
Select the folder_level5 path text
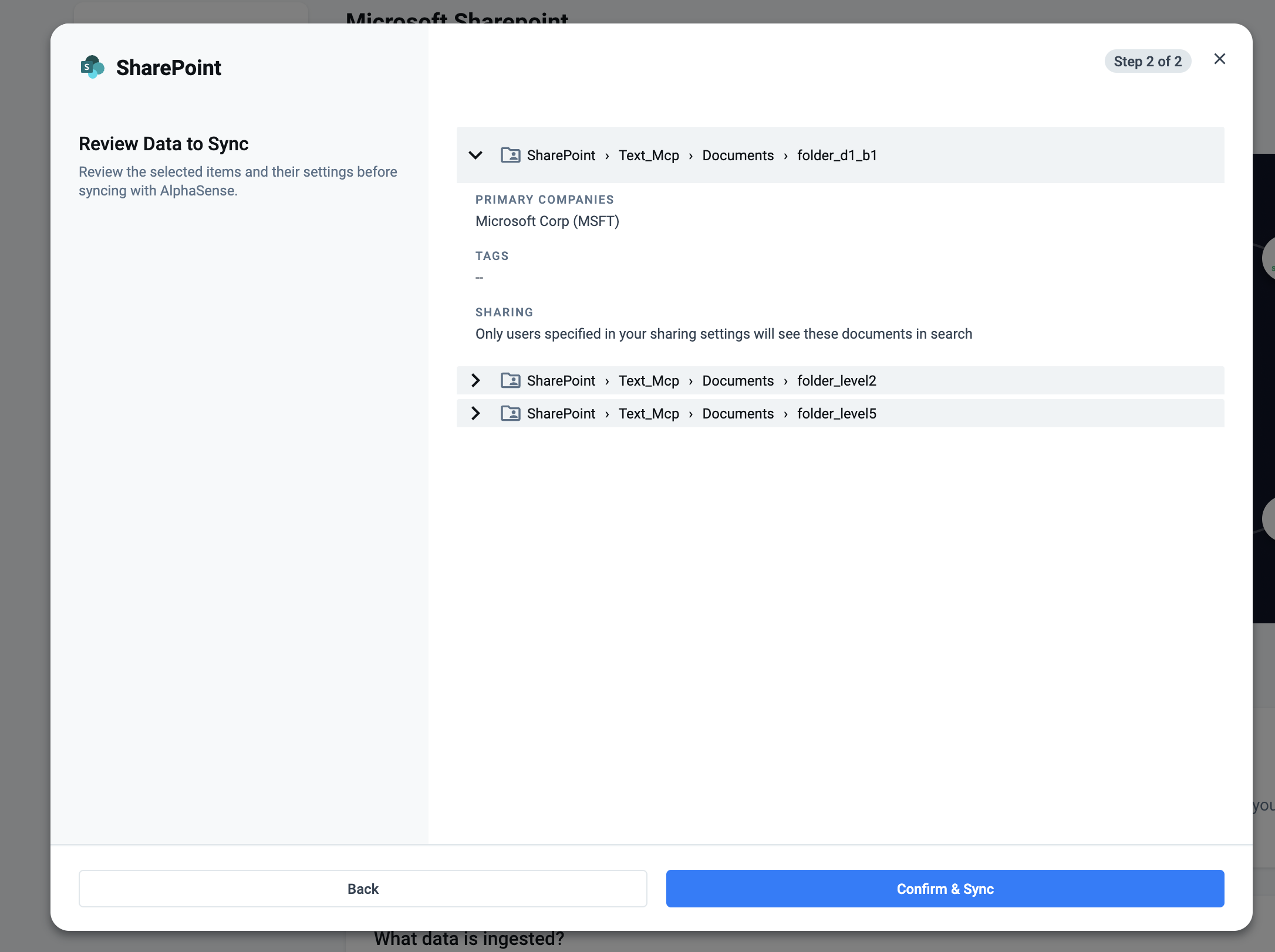(x=701, y=414)
